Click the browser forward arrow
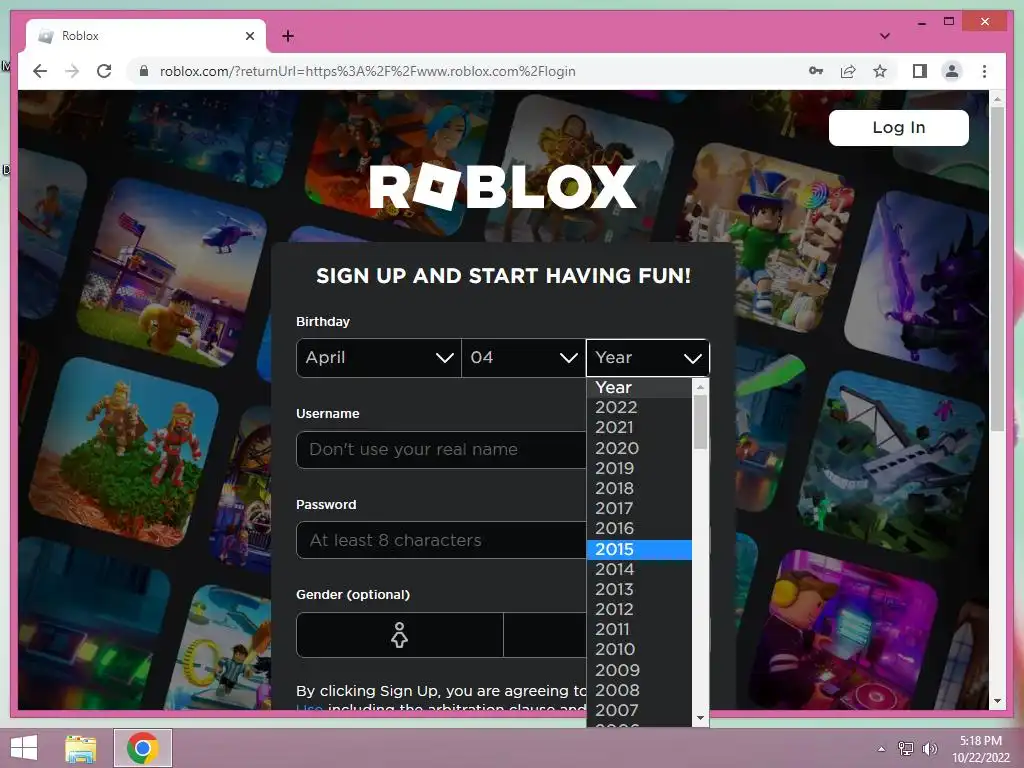The image size is (1024, 768). point(72,71)
